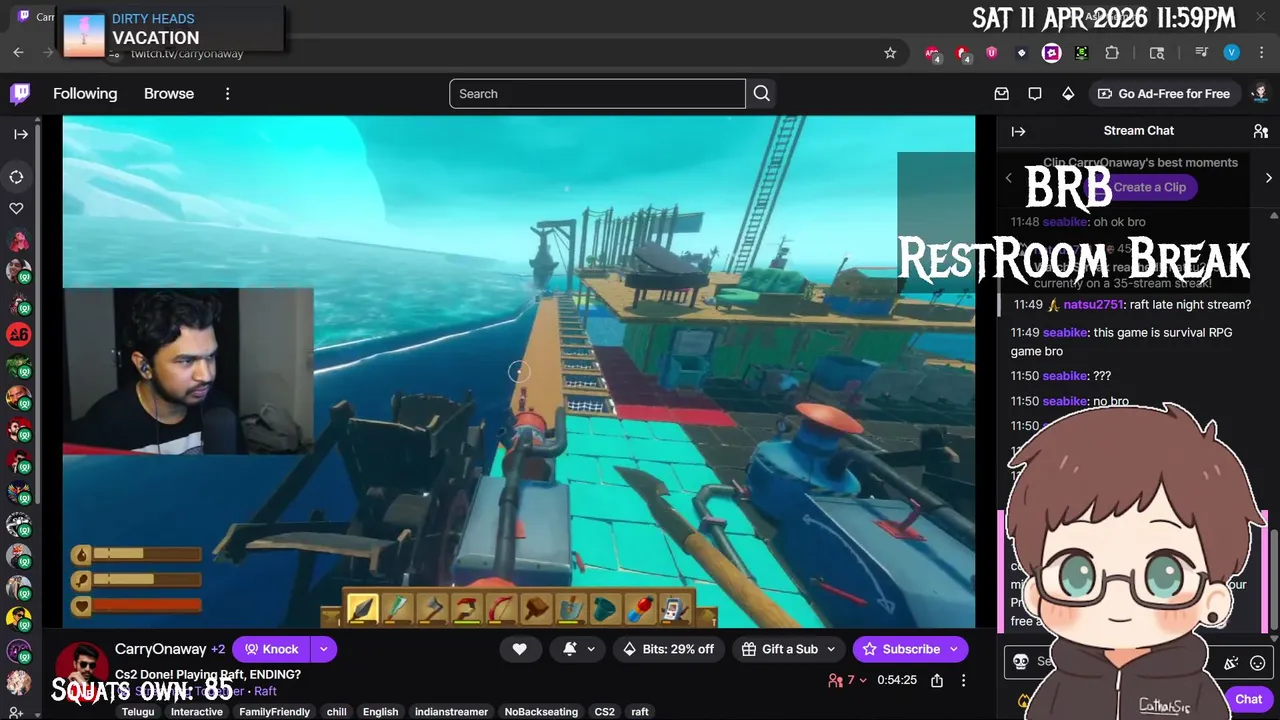This screenshot has width=1280, height=720.
Task: Open the Browse tab
Action: (x=169, y=94)
